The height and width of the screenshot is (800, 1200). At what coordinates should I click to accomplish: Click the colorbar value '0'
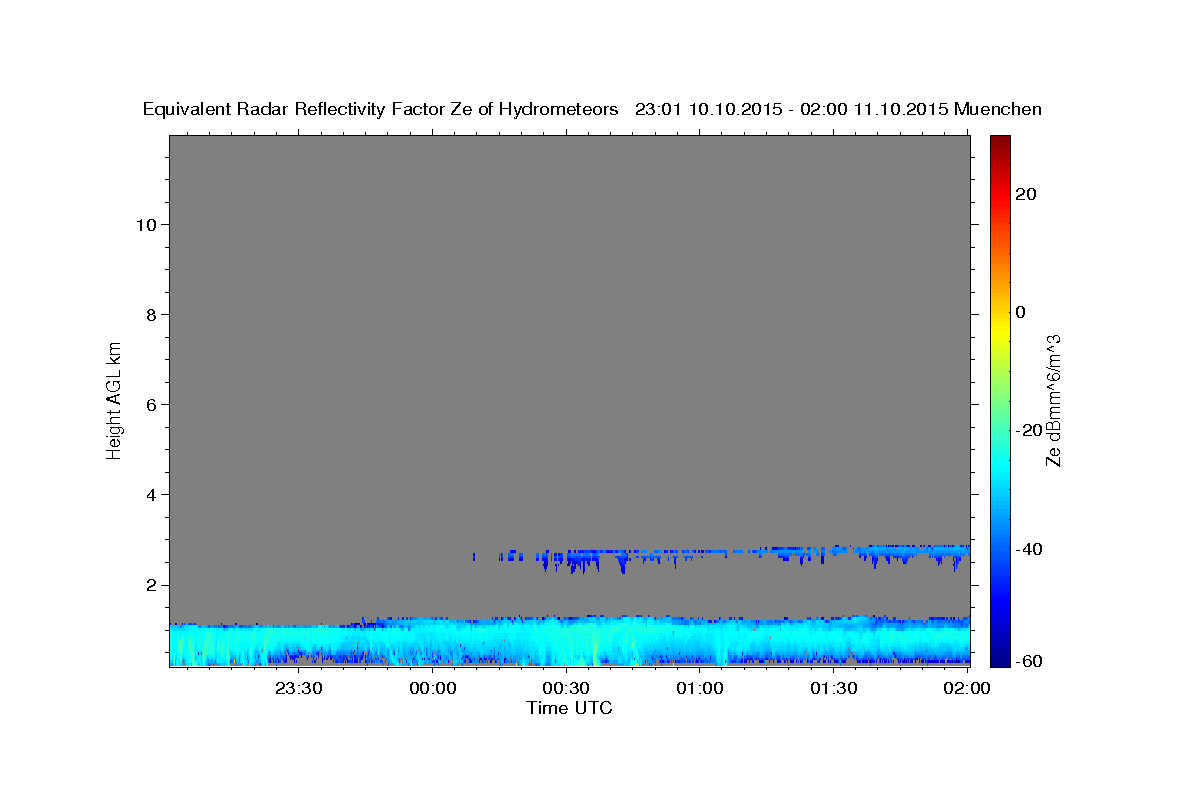1021,312
